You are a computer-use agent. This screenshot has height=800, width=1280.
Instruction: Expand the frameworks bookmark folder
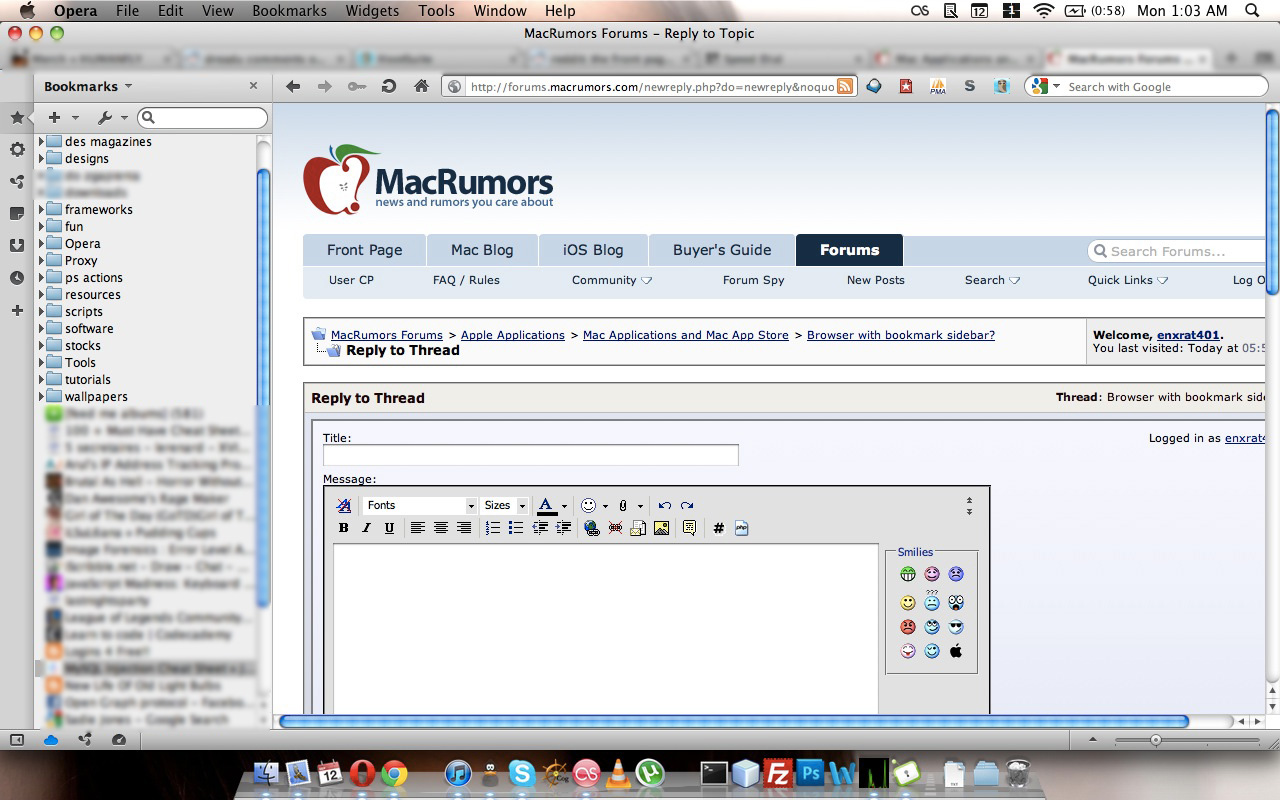[42, 209]
